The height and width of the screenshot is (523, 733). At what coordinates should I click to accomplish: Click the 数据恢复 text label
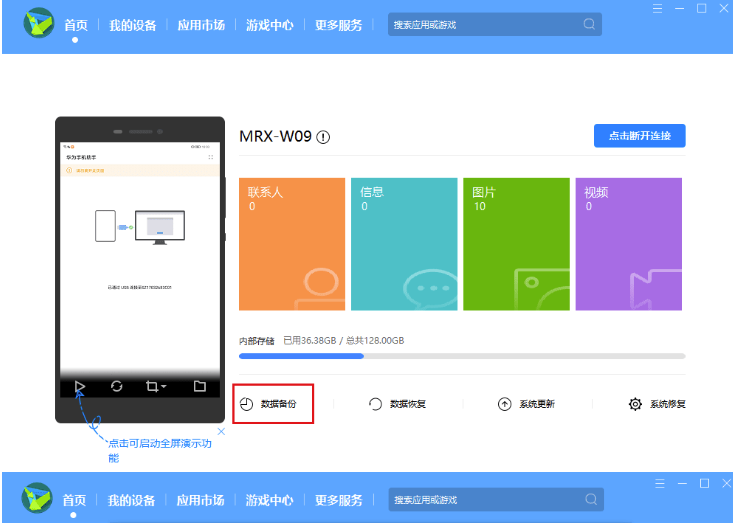point(408,404)
